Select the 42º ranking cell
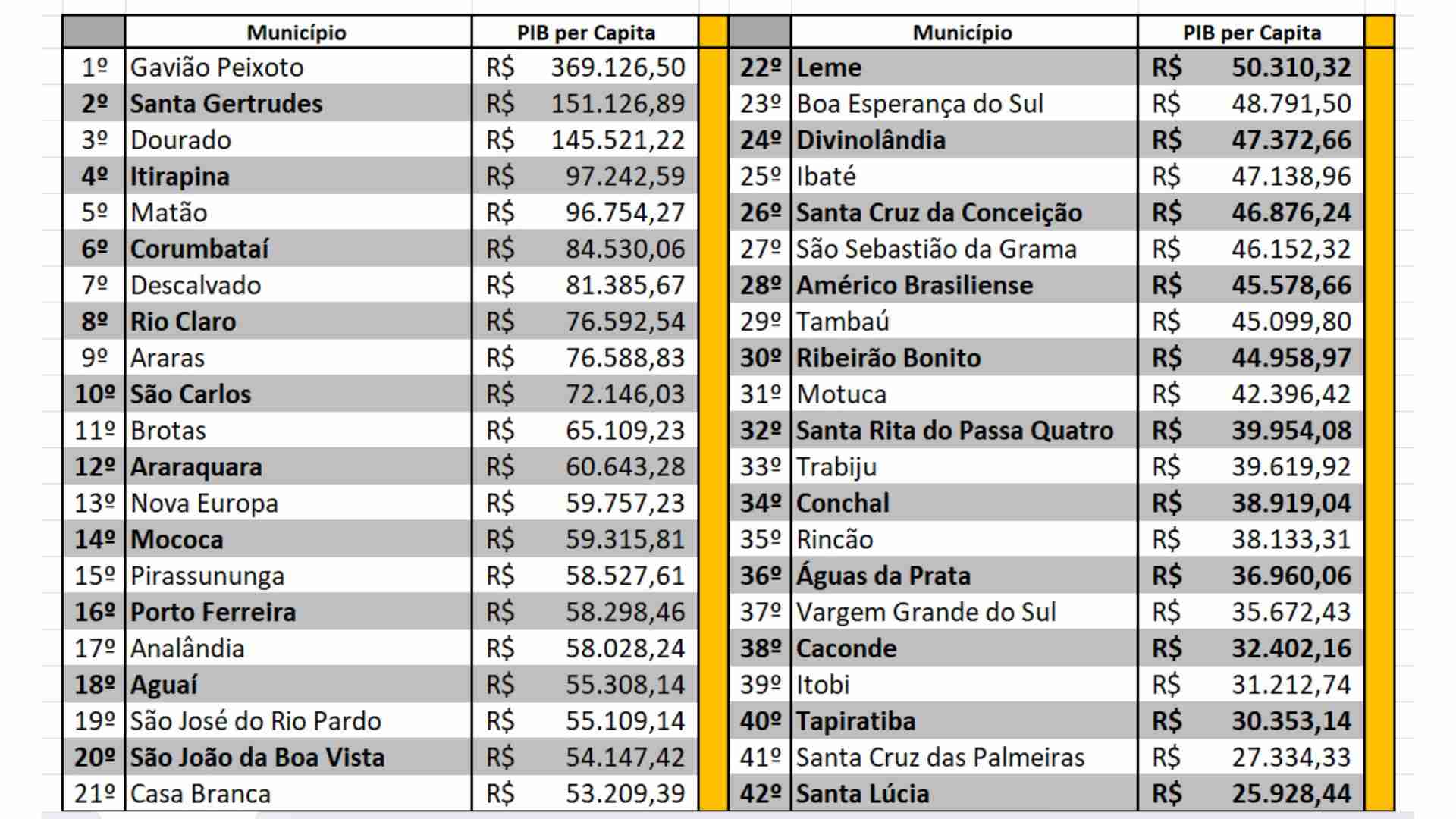The height and width of the screenshot is (819, 1456). (760, 794)
